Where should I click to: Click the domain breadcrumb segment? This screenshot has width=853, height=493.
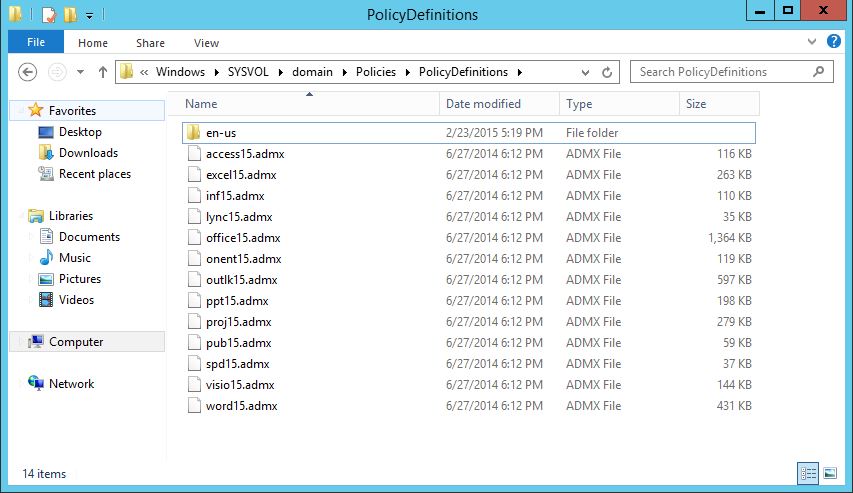pos(312,72)
